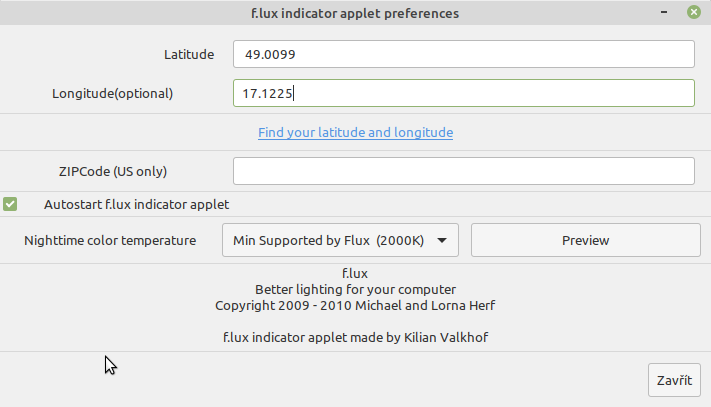Image resolution: width=711 pixels, height=407 pixels.
Task: Click the ZIPCode (US only) label
Action: pyautogui.click(x=113, y=171)
